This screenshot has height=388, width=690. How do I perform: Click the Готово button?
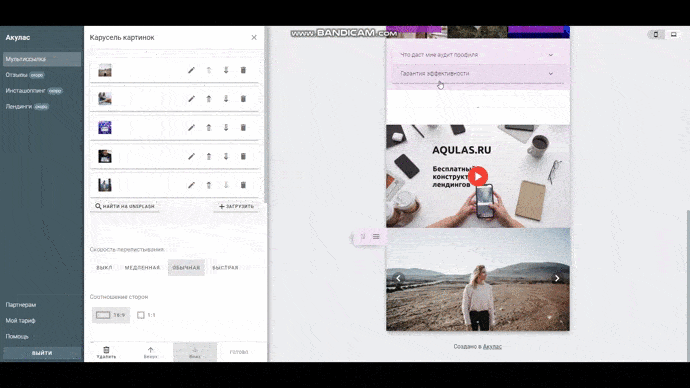[239, 352]
